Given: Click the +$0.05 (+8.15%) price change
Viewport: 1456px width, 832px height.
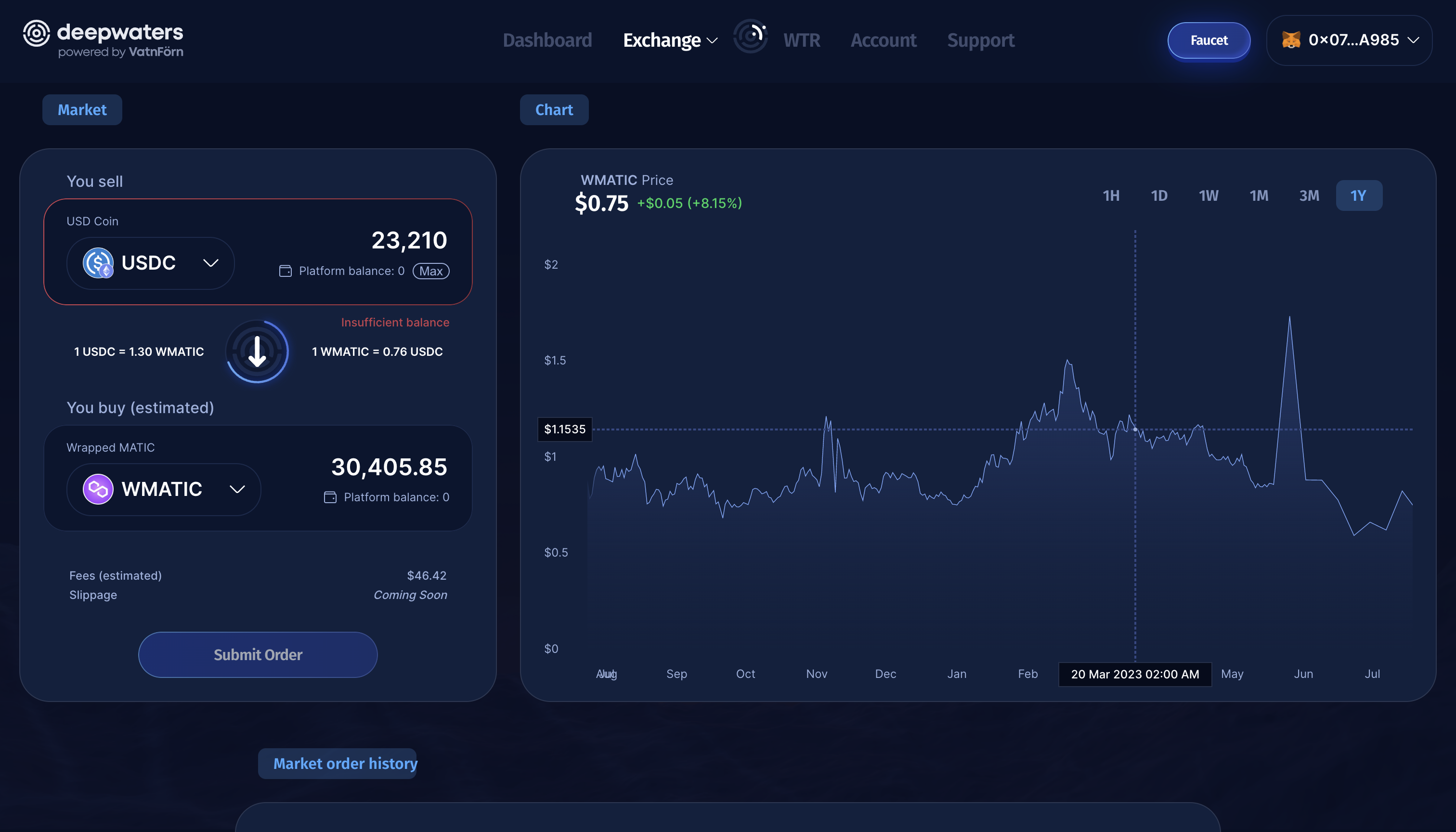Looking at the screenshot, I should coord(689,203).
